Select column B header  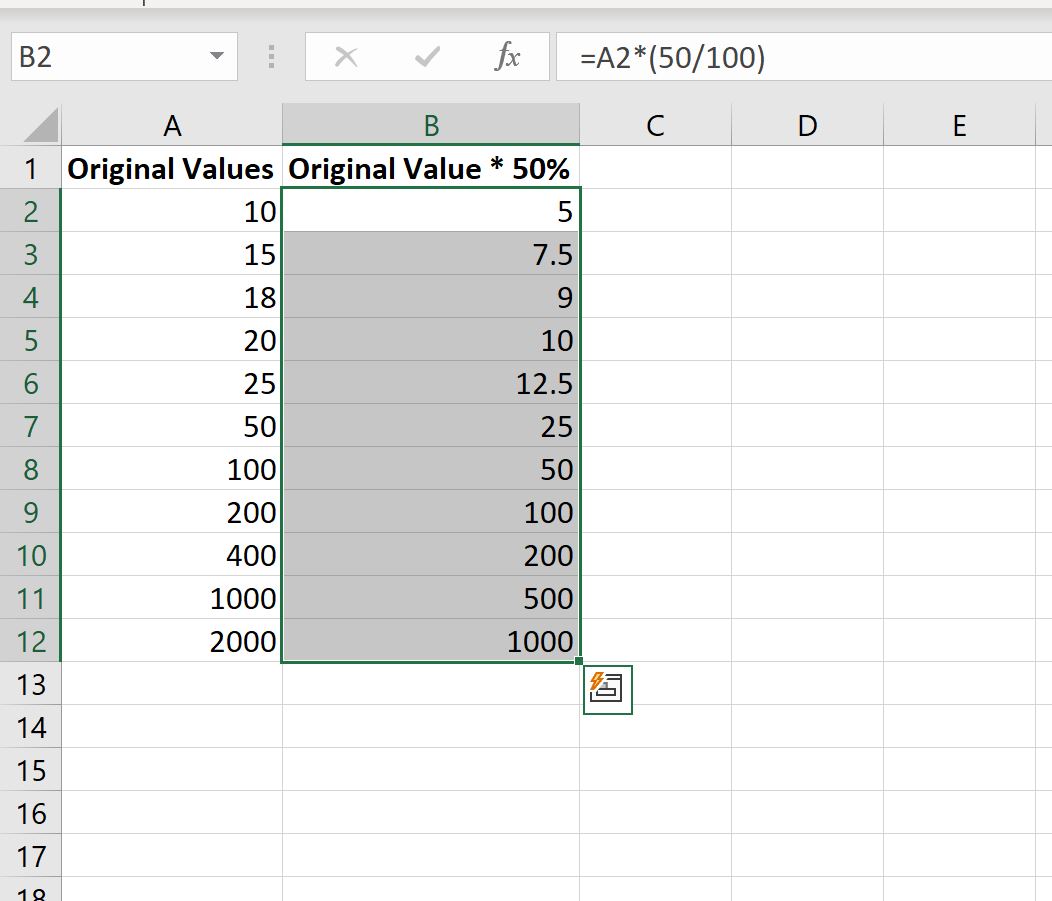click(431, 125)
